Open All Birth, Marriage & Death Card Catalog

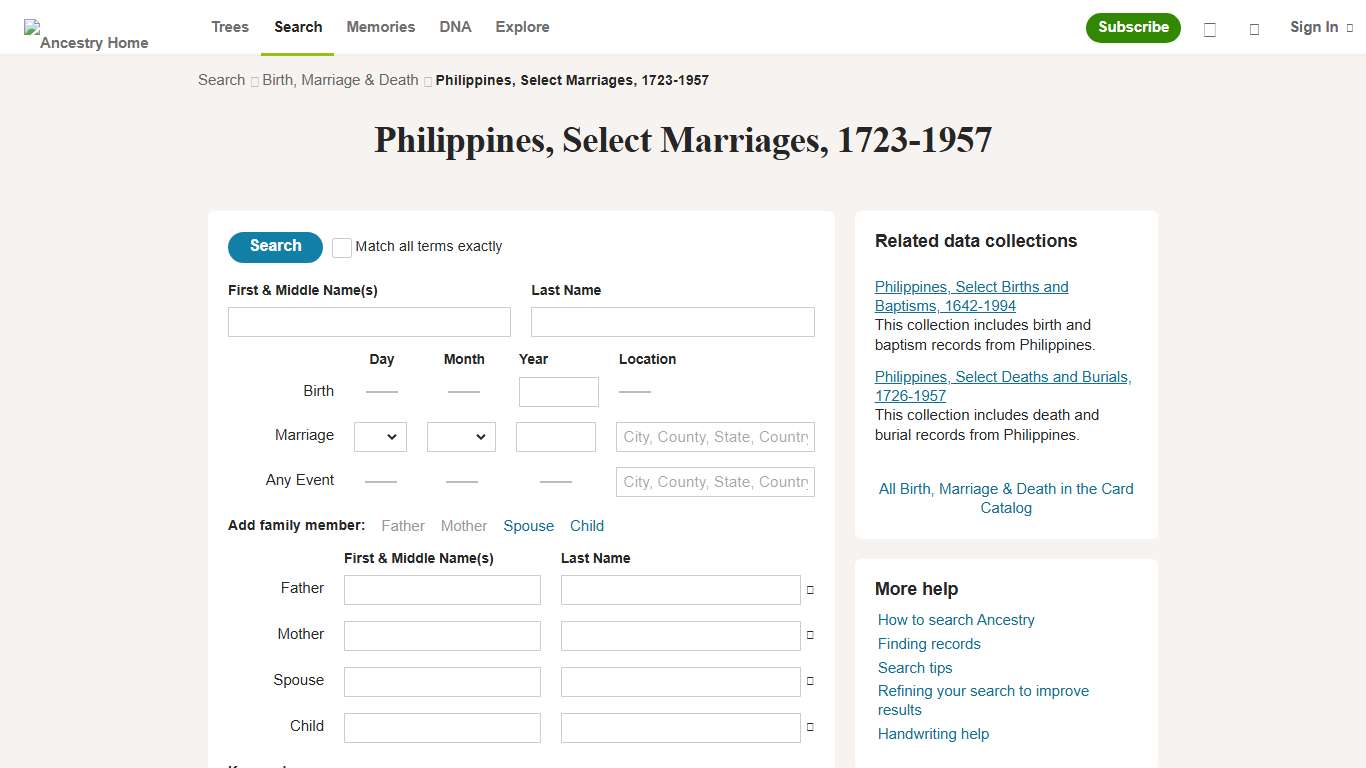[x=1006, y=498]
